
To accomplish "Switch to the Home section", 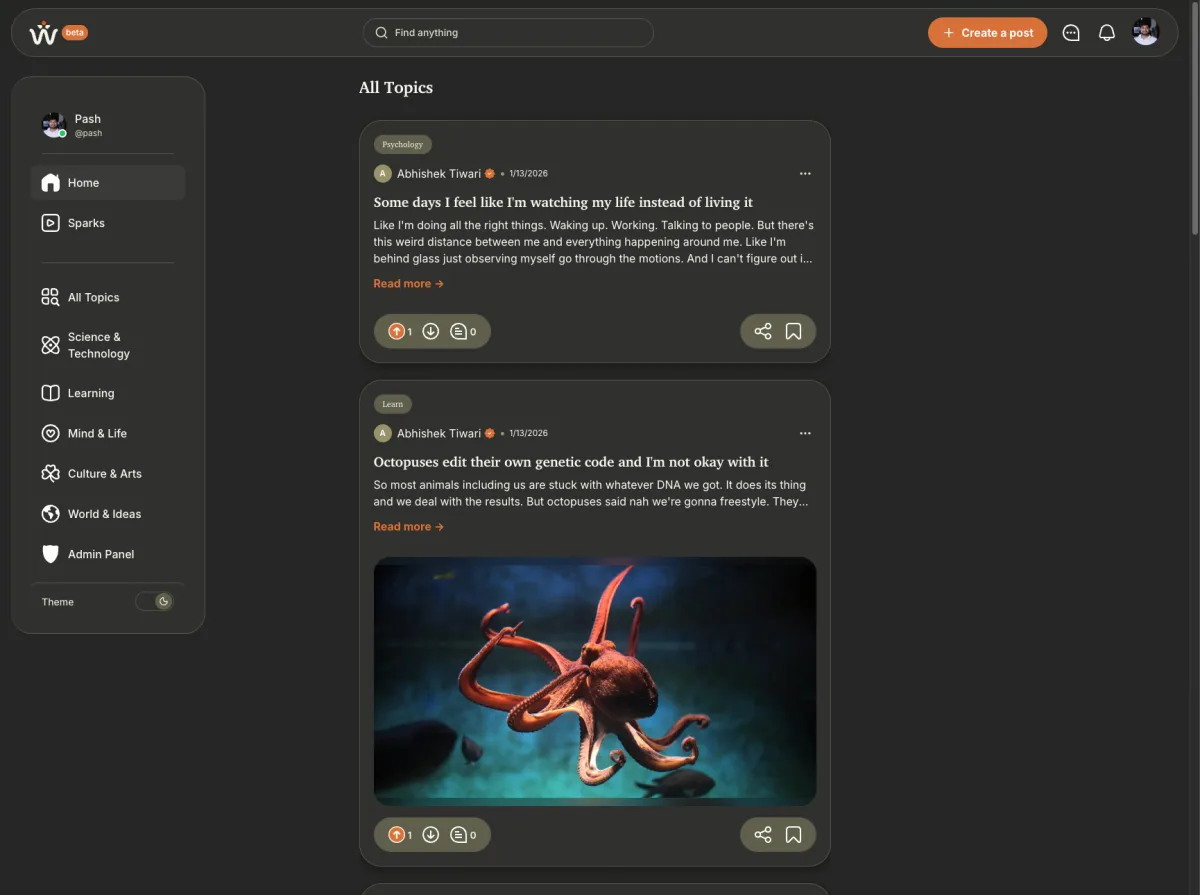I will tap(85, 183).
